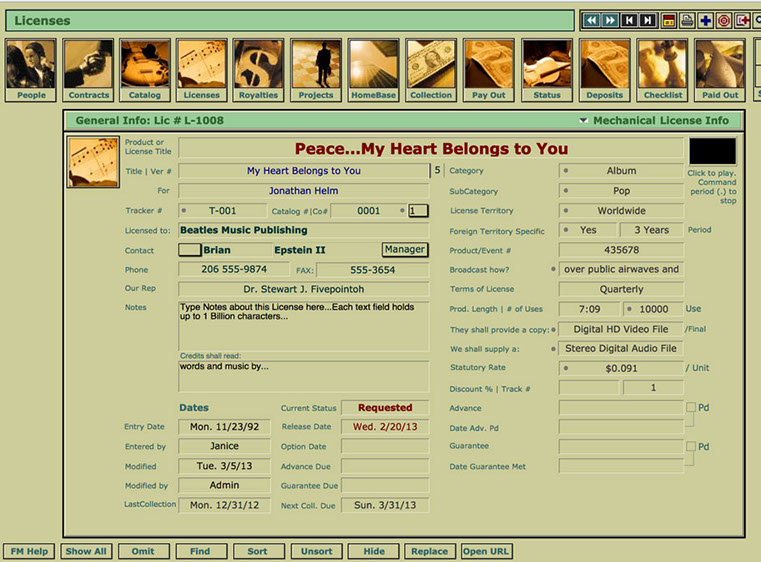
Task: Open the Catalog module
Action: tap(145, 70)
